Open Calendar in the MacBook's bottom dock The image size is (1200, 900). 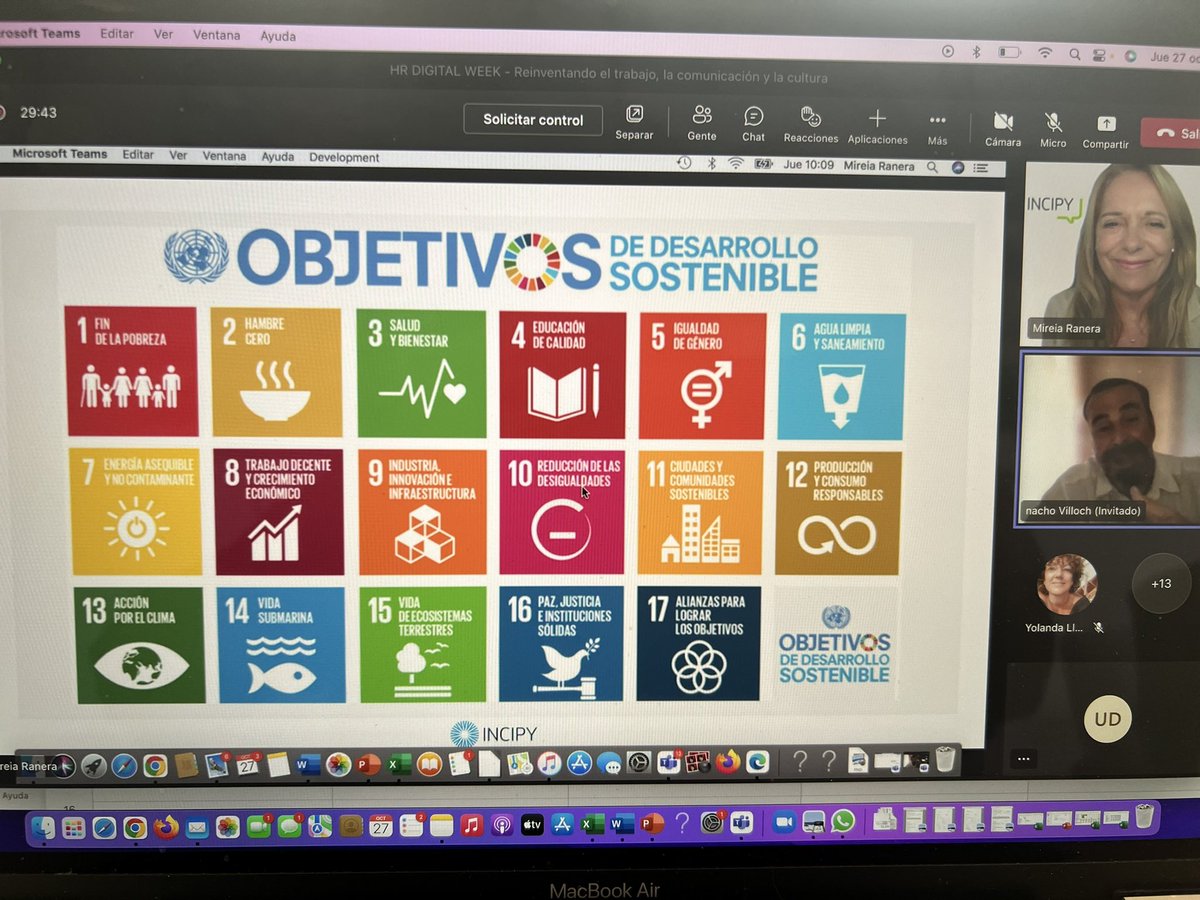click(381, 826)
